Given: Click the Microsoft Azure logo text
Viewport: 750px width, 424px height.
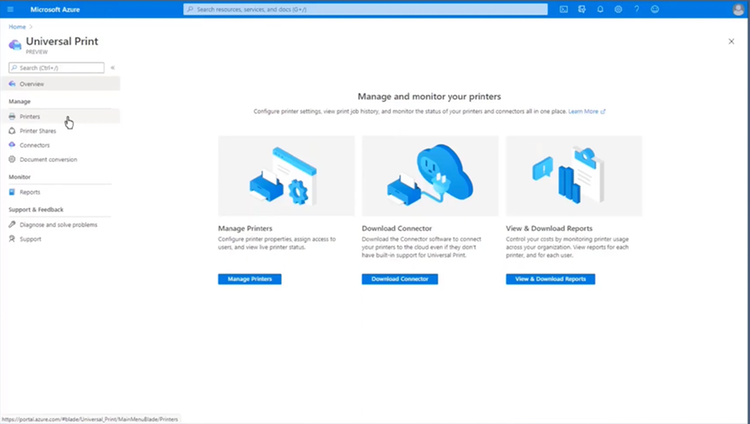Looking at the screenshot, I should (55, 9).
